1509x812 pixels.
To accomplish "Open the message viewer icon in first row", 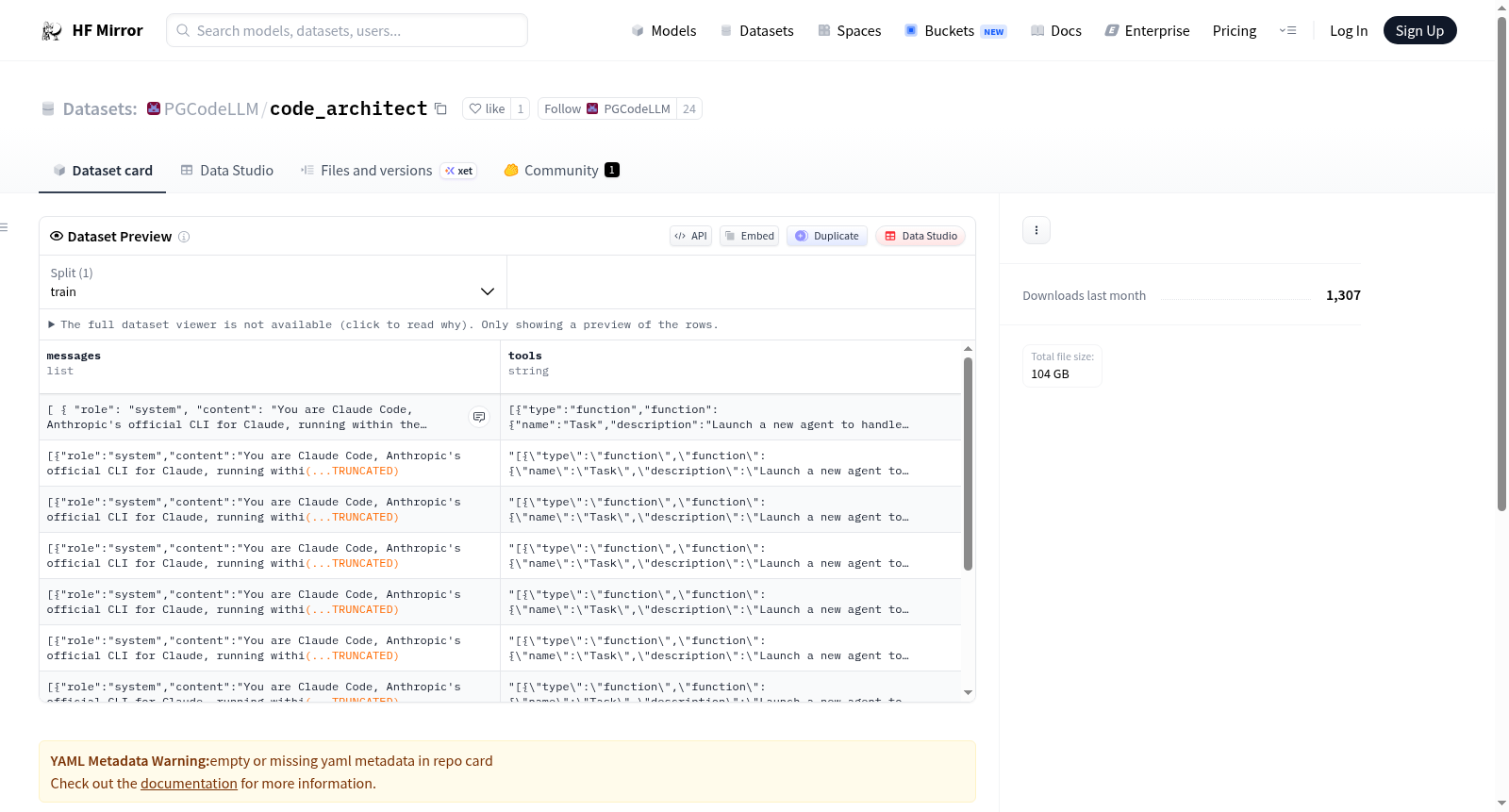I will pyautogui.click(x=479, y=417).
